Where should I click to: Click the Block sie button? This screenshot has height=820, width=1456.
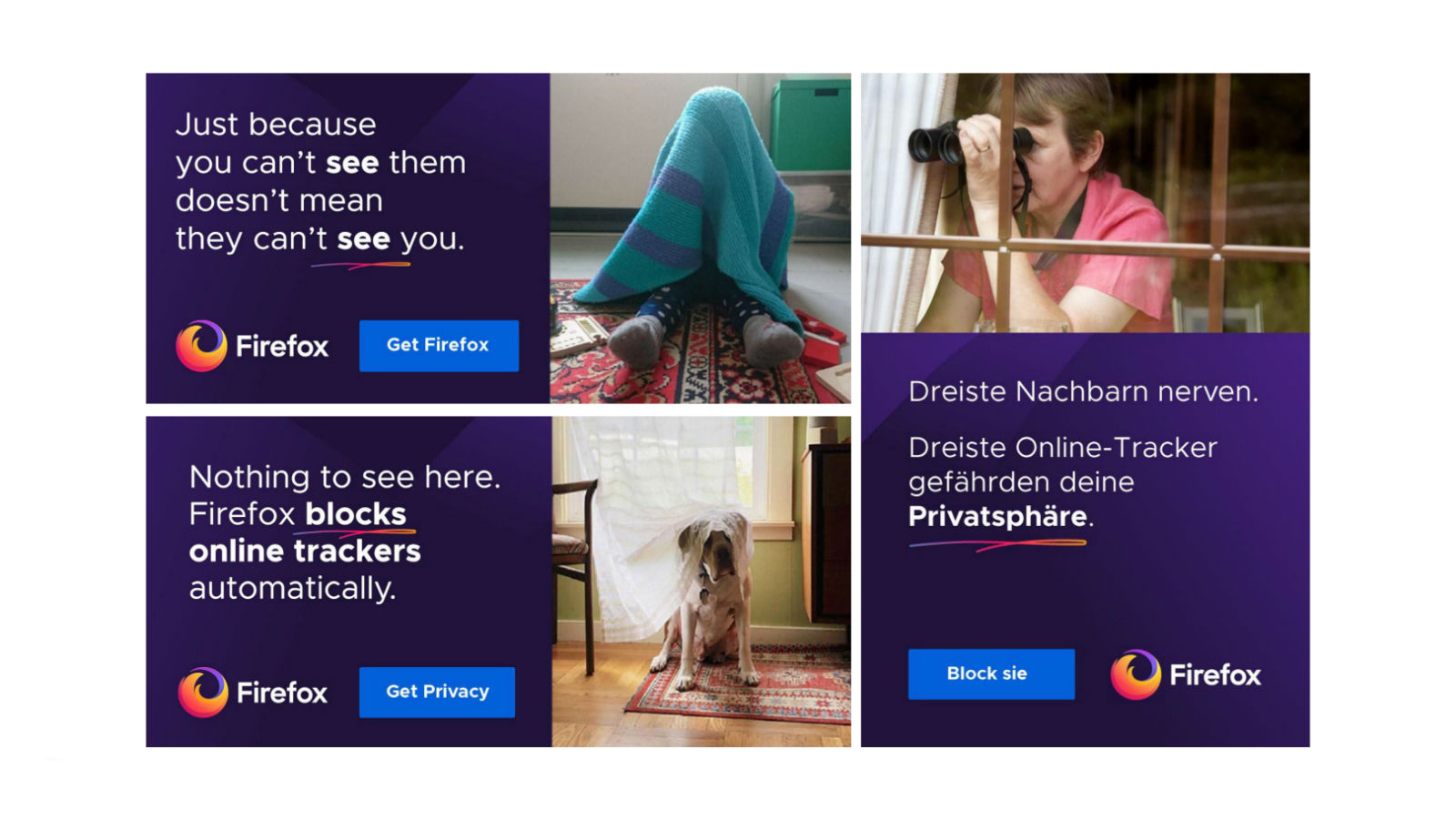991,673
